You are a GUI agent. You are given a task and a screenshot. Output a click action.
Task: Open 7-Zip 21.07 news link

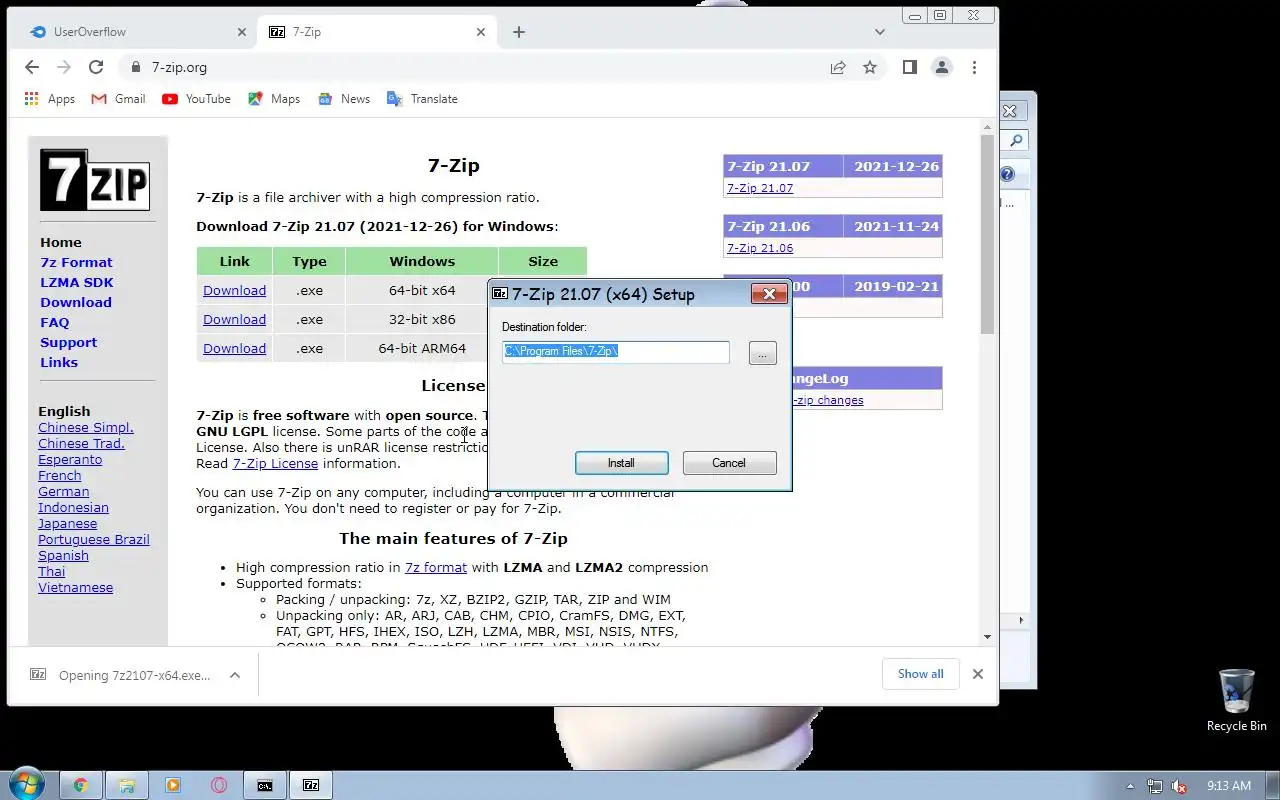tap(760, 188)
